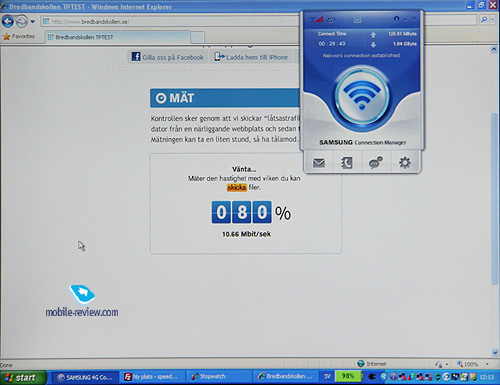Open the chat bubbles icon in Connection Manager
This screenshot has height=385, width=500.
click(x=375, y=163)
